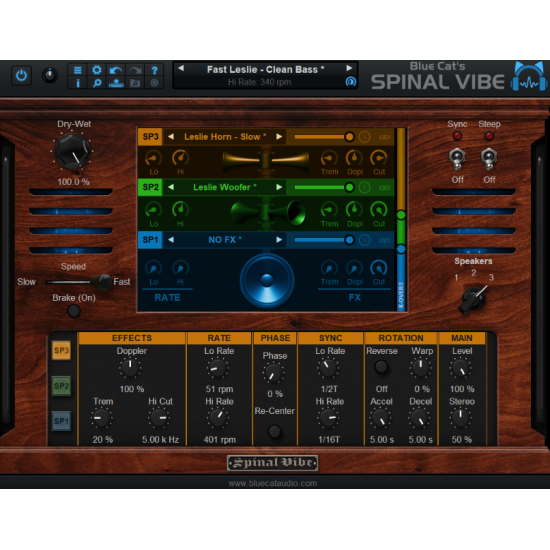Viewport: 550px width, 550px height.
Task: Click the Dry-Wet knob
Action: (x=72, y=151)
